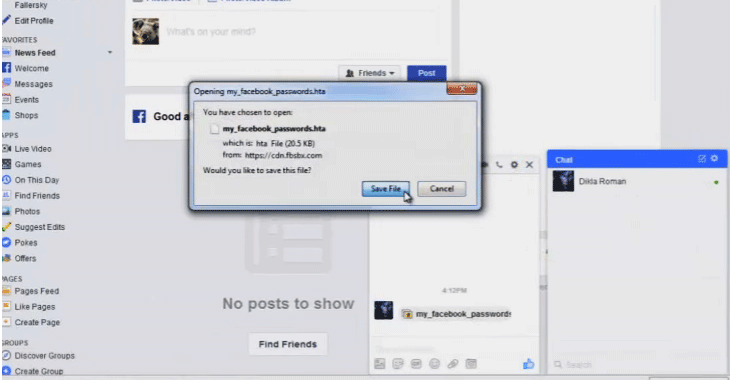Expand the News Feed options arrow

click(110, 52)
